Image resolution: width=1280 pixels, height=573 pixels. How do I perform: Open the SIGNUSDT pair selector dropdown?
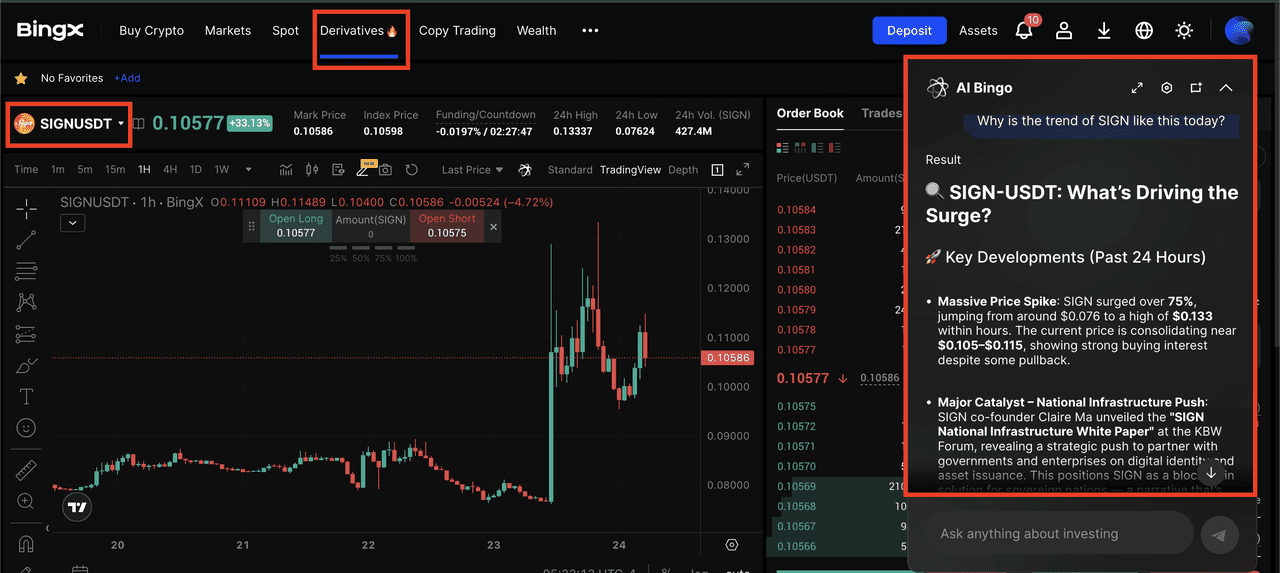click(x=68, y=124)
